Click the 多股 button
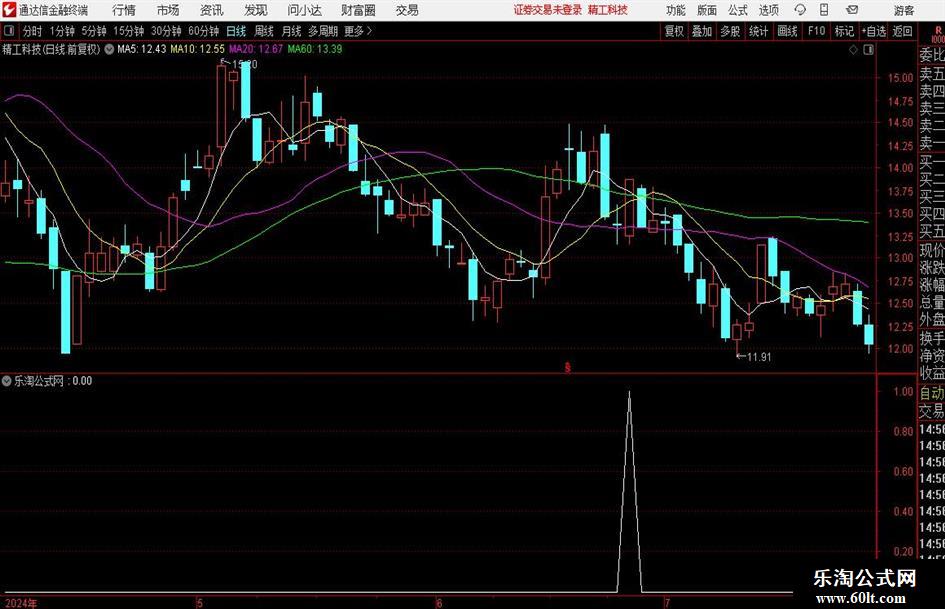This screenshot has height=609, width=945. tap(730, 31)
